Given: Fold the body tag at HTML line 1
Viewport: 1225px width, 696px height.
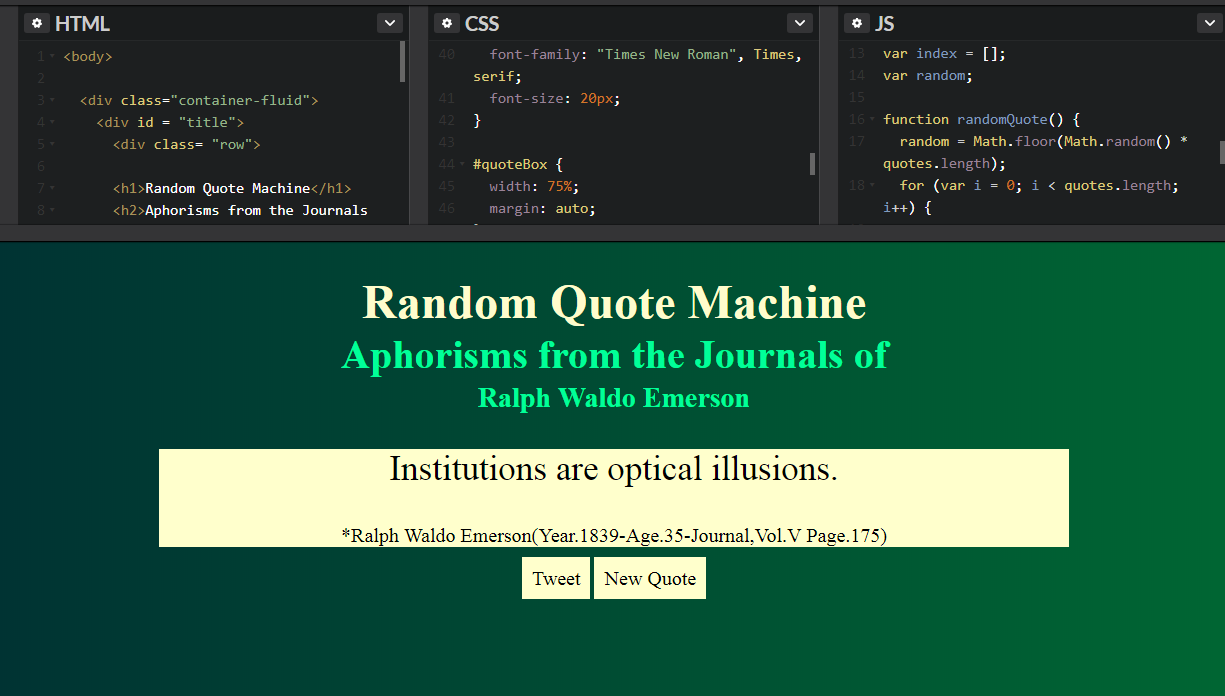Looking at the screenshot, I should click(x=52, y=57).
